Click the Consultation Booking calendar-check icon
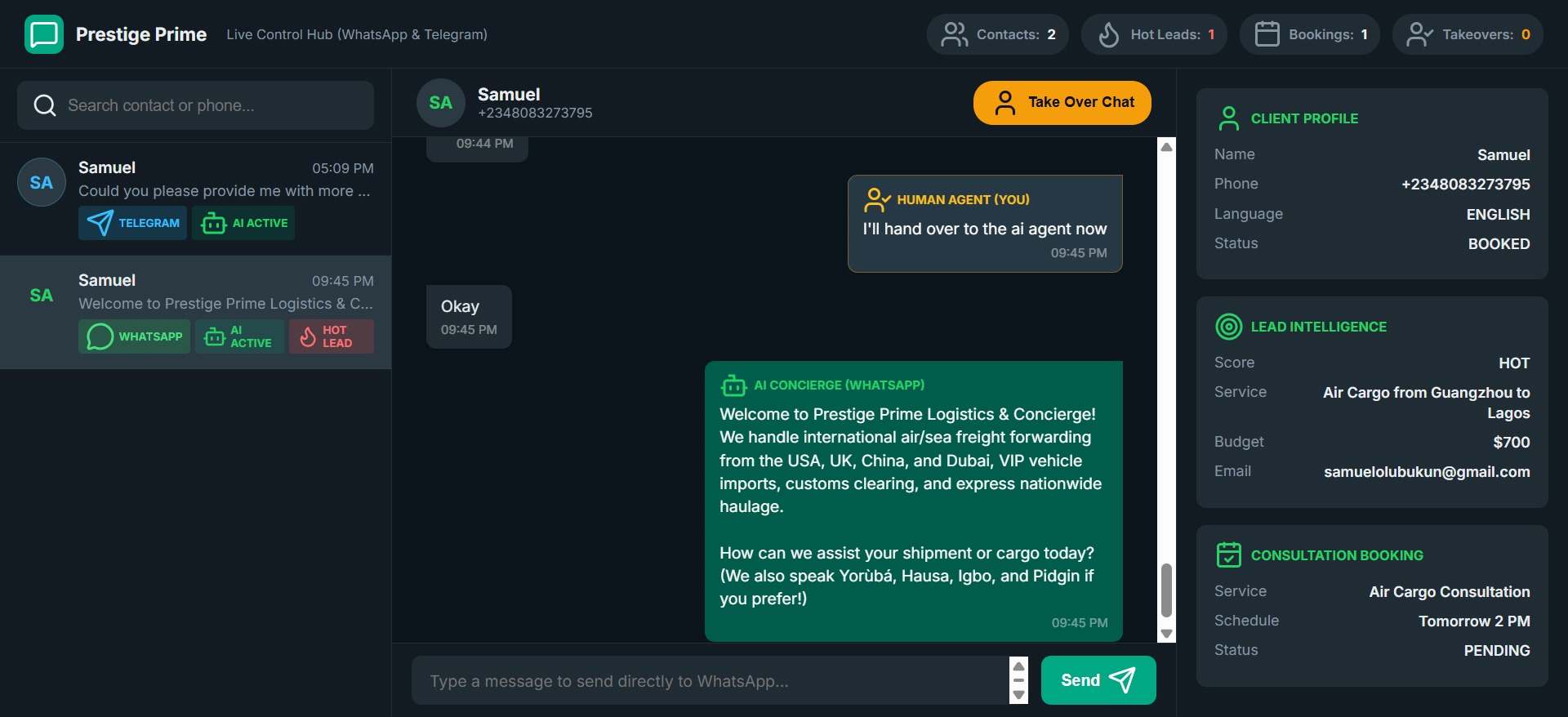This screenshot has height=717, width=1568. (1228, 555)
